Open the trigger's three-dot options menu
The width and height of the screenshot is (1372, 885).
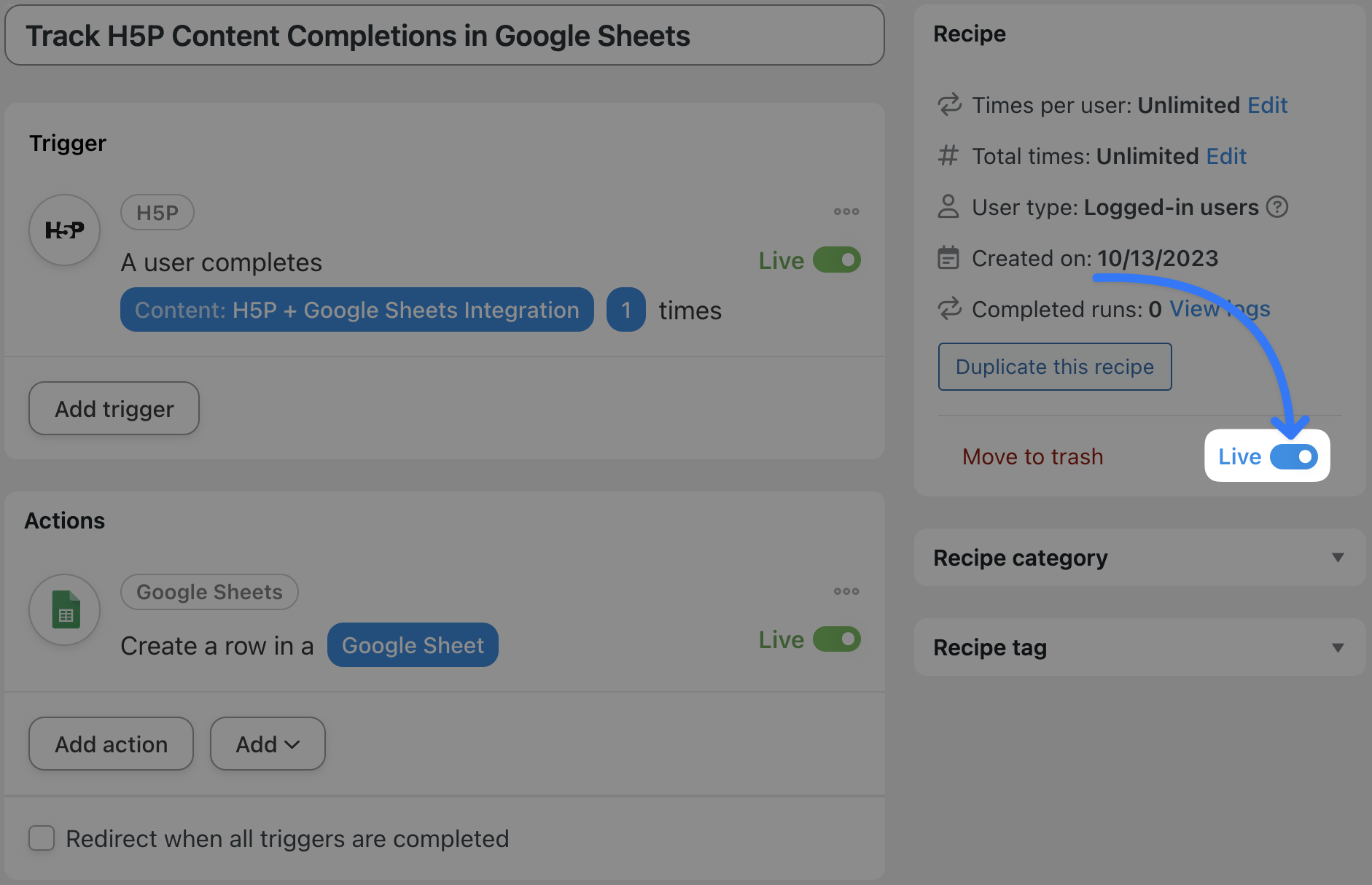tap(846, 211)
